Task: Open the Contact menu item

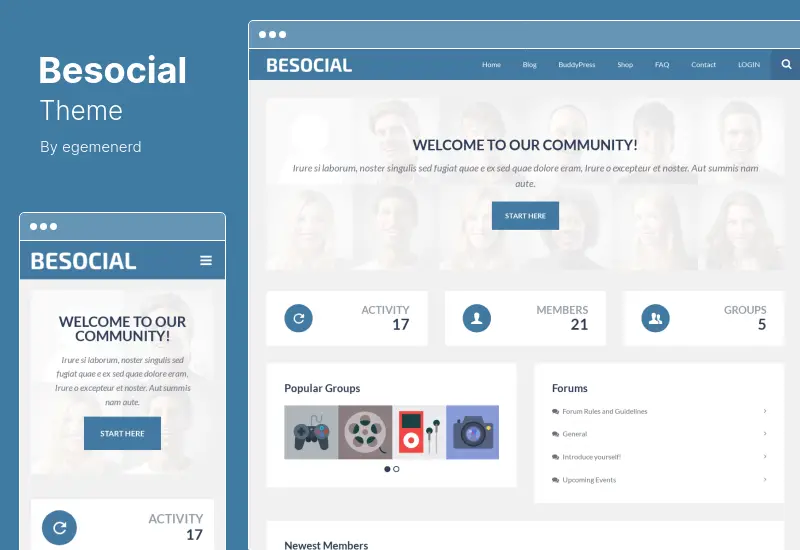Action: pyautogui.click(x=703, y=65)
